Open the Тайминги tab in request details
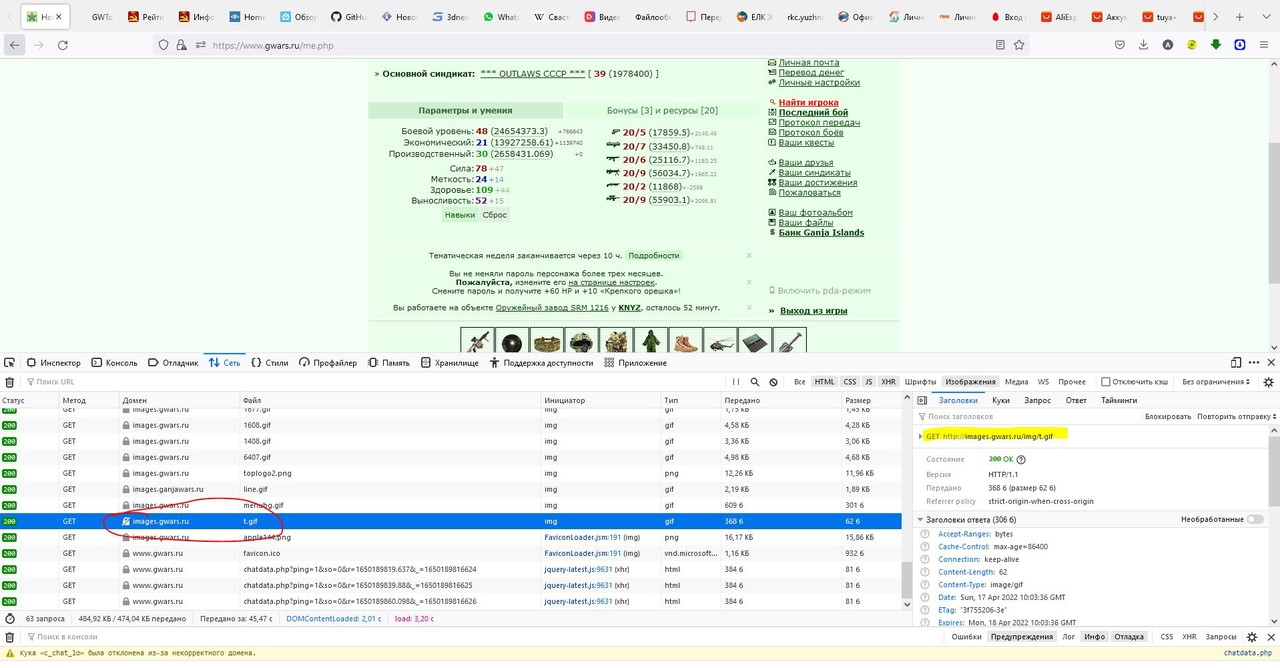 [1119, 400]
